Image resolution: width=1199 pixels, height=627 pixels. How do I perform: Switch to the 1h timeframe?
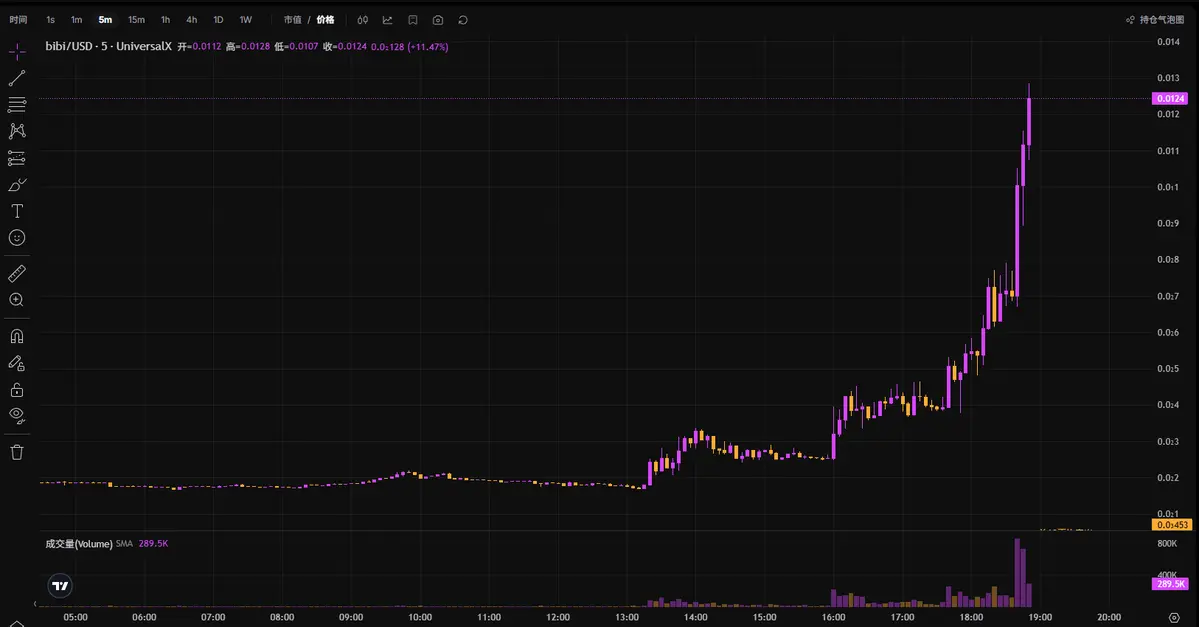pos(165,20)
